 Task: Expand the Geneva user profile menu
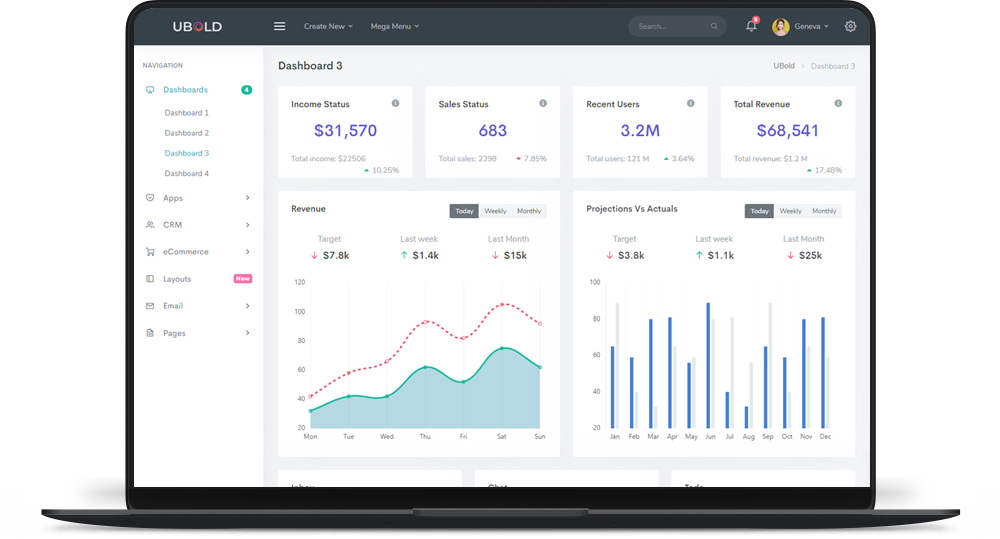pyautogui.click(x=800, y=27)
